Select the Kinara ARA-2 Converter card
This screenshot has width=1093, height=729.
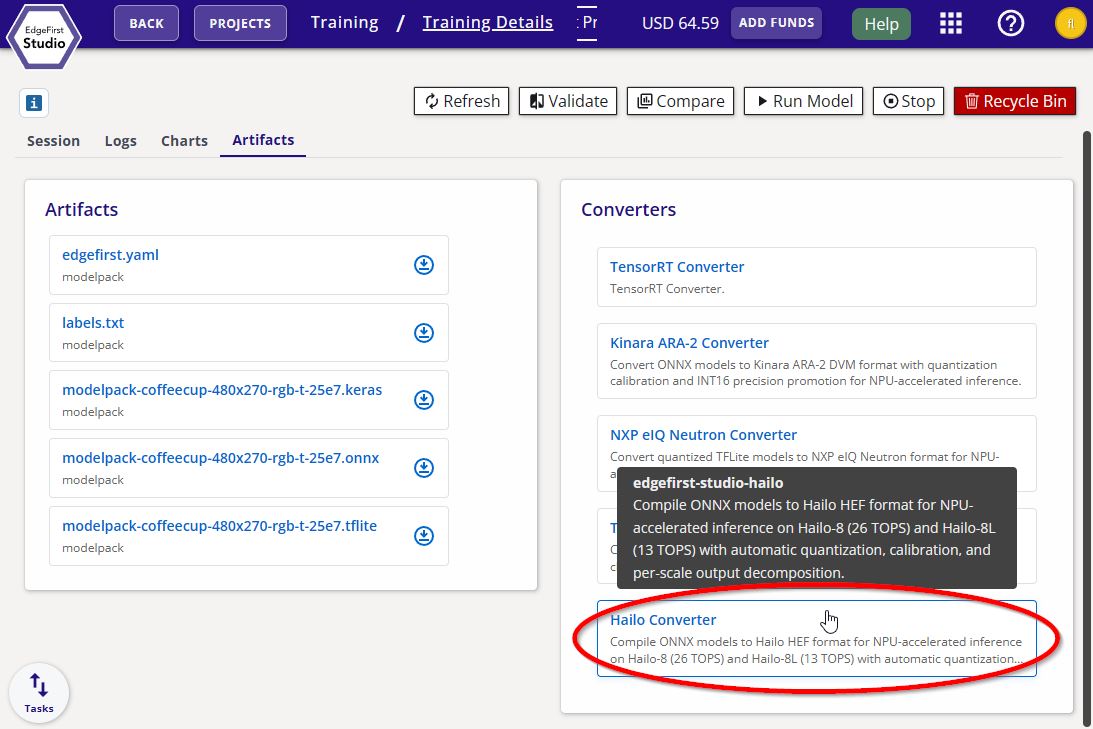(816, 361)
